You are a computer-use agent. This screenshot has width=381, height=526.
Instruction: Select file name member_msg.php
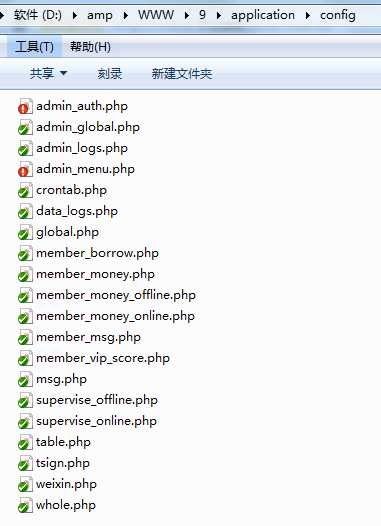pyautogui.click(x=88, y=337)
